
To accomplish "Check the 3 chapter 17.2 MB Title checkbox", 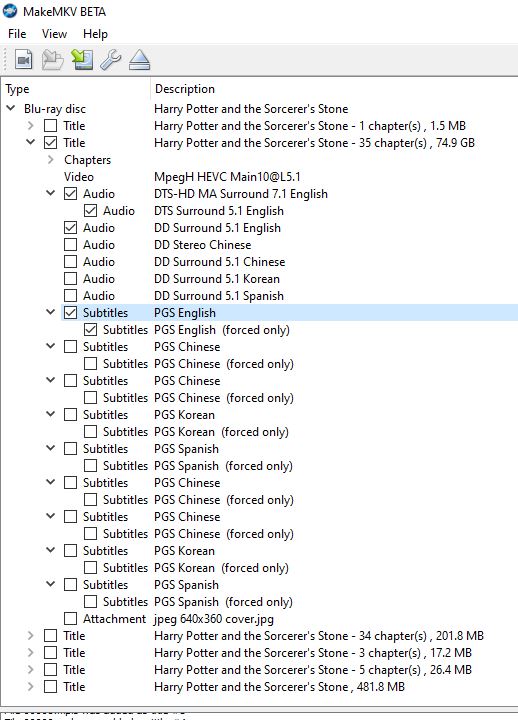I will [51, 652].
